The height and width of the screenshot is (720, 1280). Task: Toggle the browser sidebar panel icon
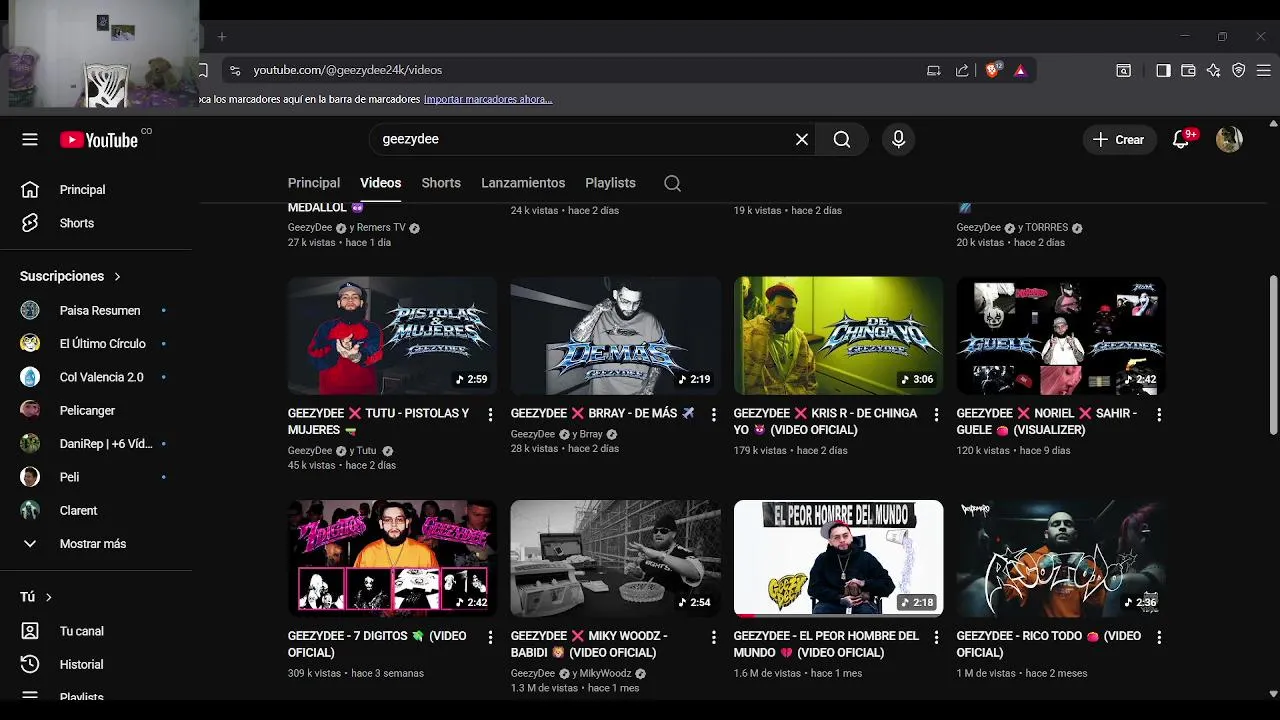pyautogui.click(x=1163, y=70)
